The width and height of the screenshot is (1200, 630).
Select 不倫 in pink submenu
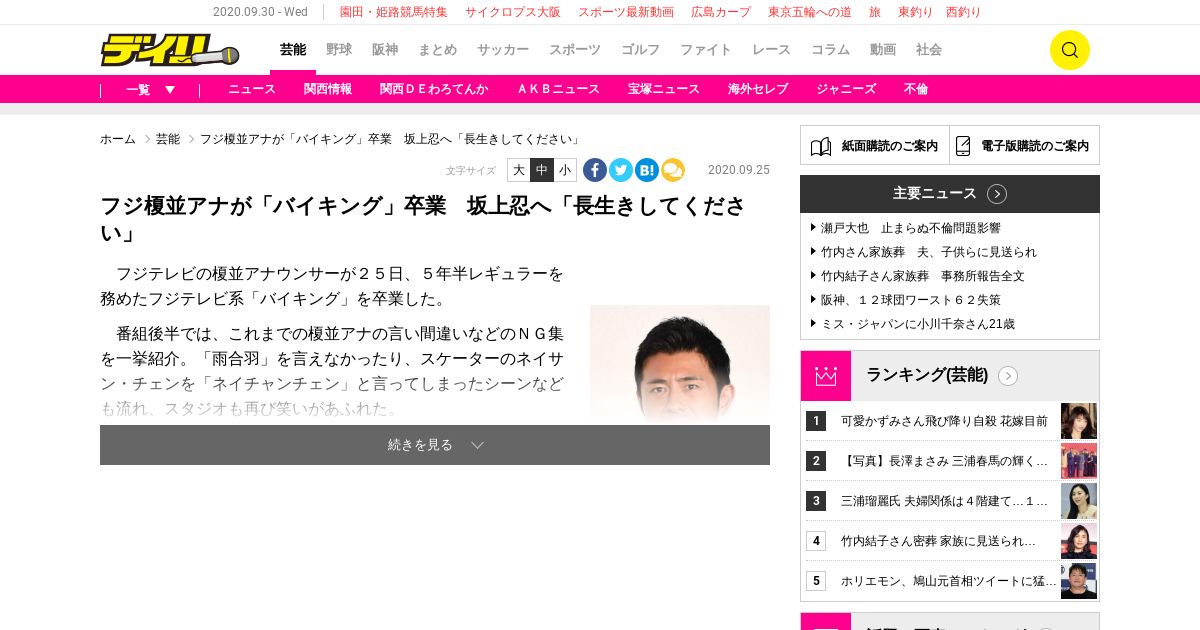point(916,89)
